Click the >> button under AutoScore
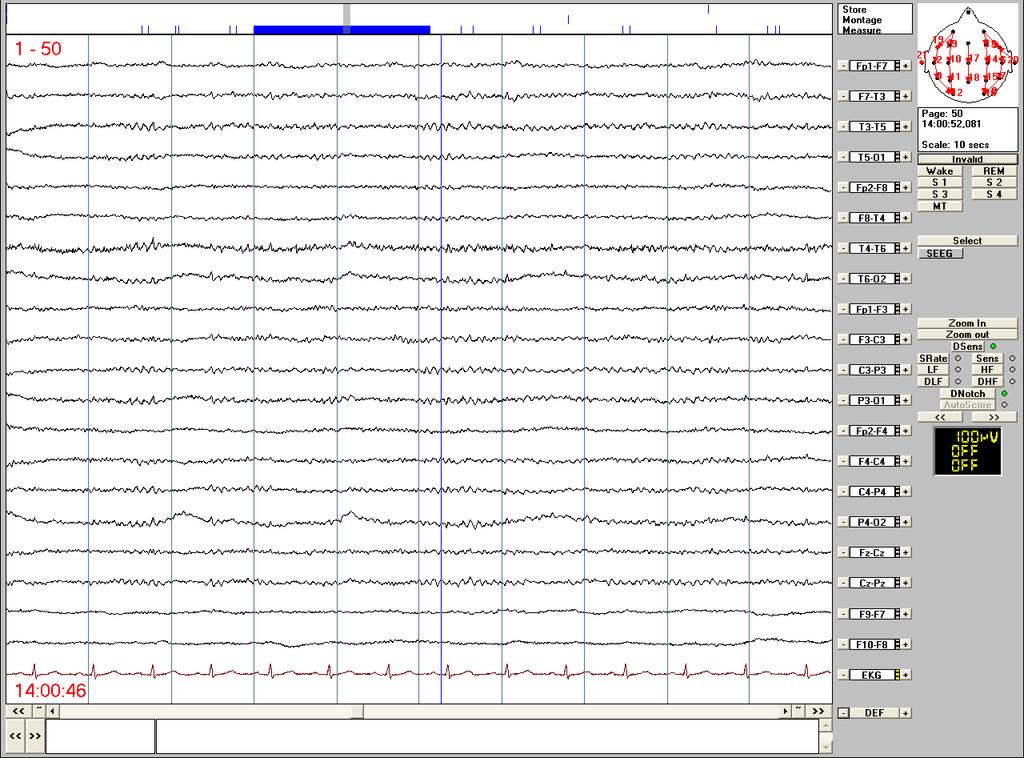The image size is (1024, 758). point(994,417)
